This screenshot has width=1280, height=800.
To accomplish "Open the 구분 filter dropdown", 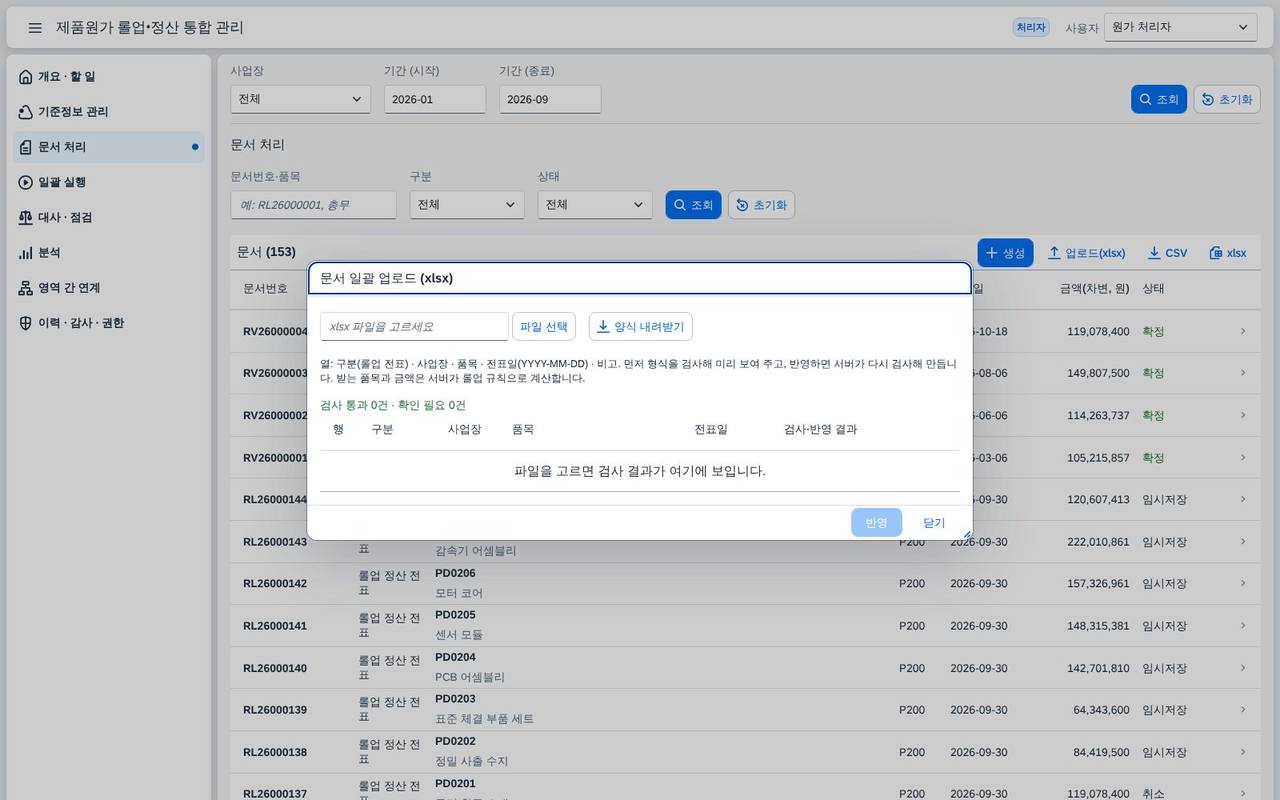I will click(x=467, y=205).
